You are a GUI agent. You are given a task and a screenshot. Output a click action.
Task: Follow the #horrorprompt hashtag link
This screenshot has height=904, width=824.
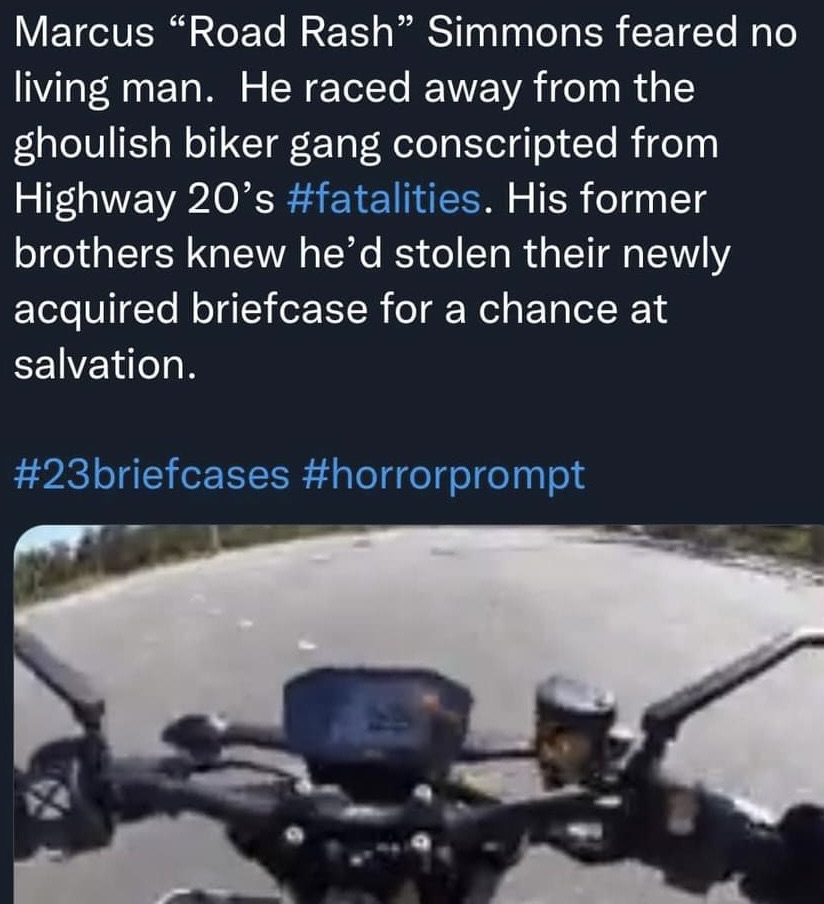click(x=443, y=477)
